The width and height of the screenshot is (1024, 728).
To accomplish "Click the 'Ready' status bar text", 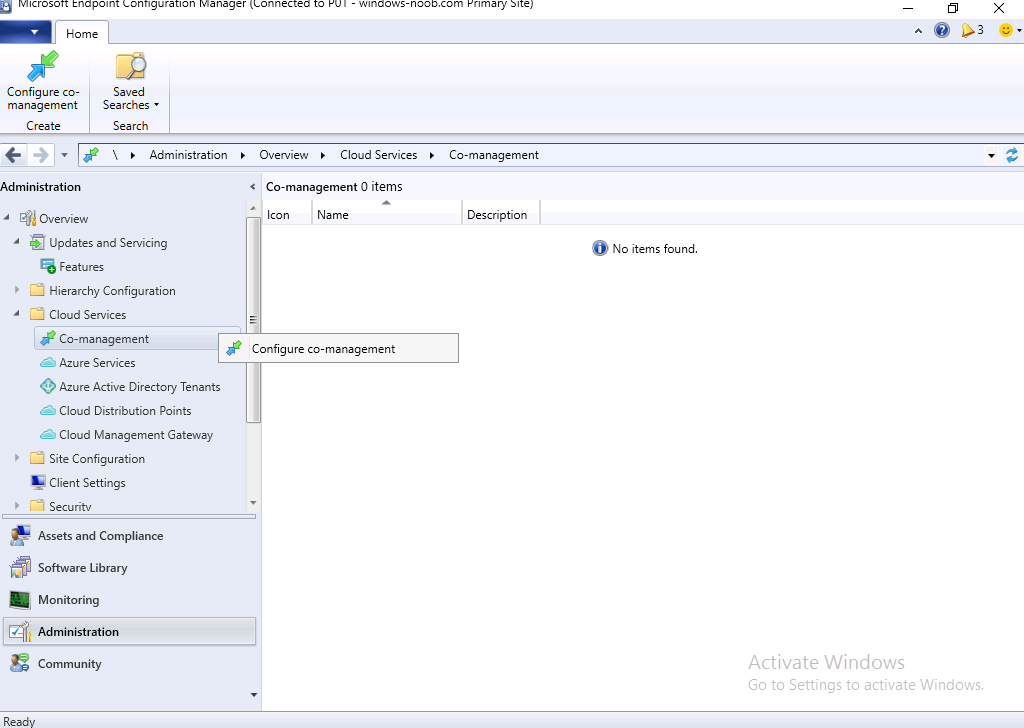I will 19,721.
